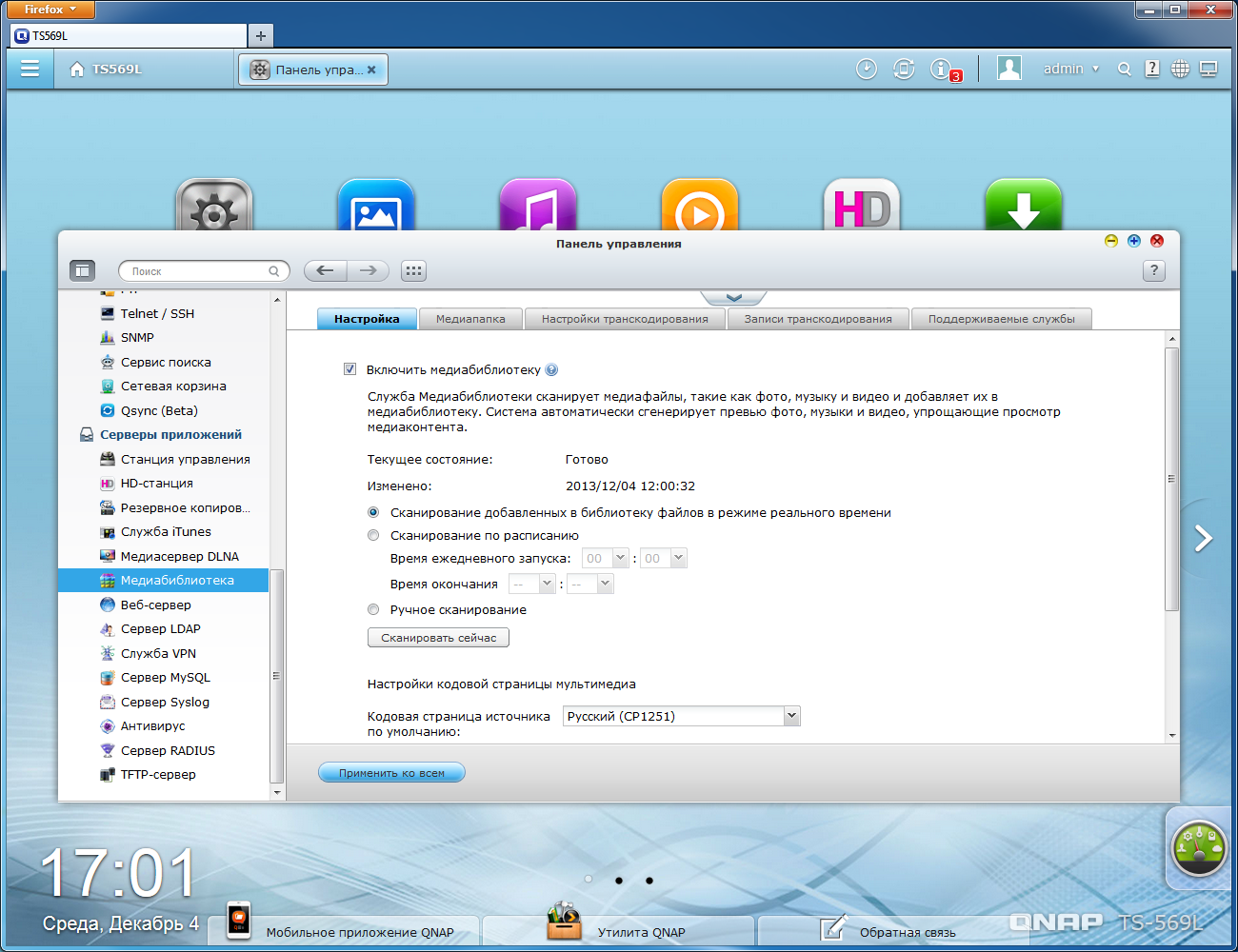This screenshot has width=1238, height=952.
Task: Open background tasks clock icon
Action: click(x=867, y=69)
